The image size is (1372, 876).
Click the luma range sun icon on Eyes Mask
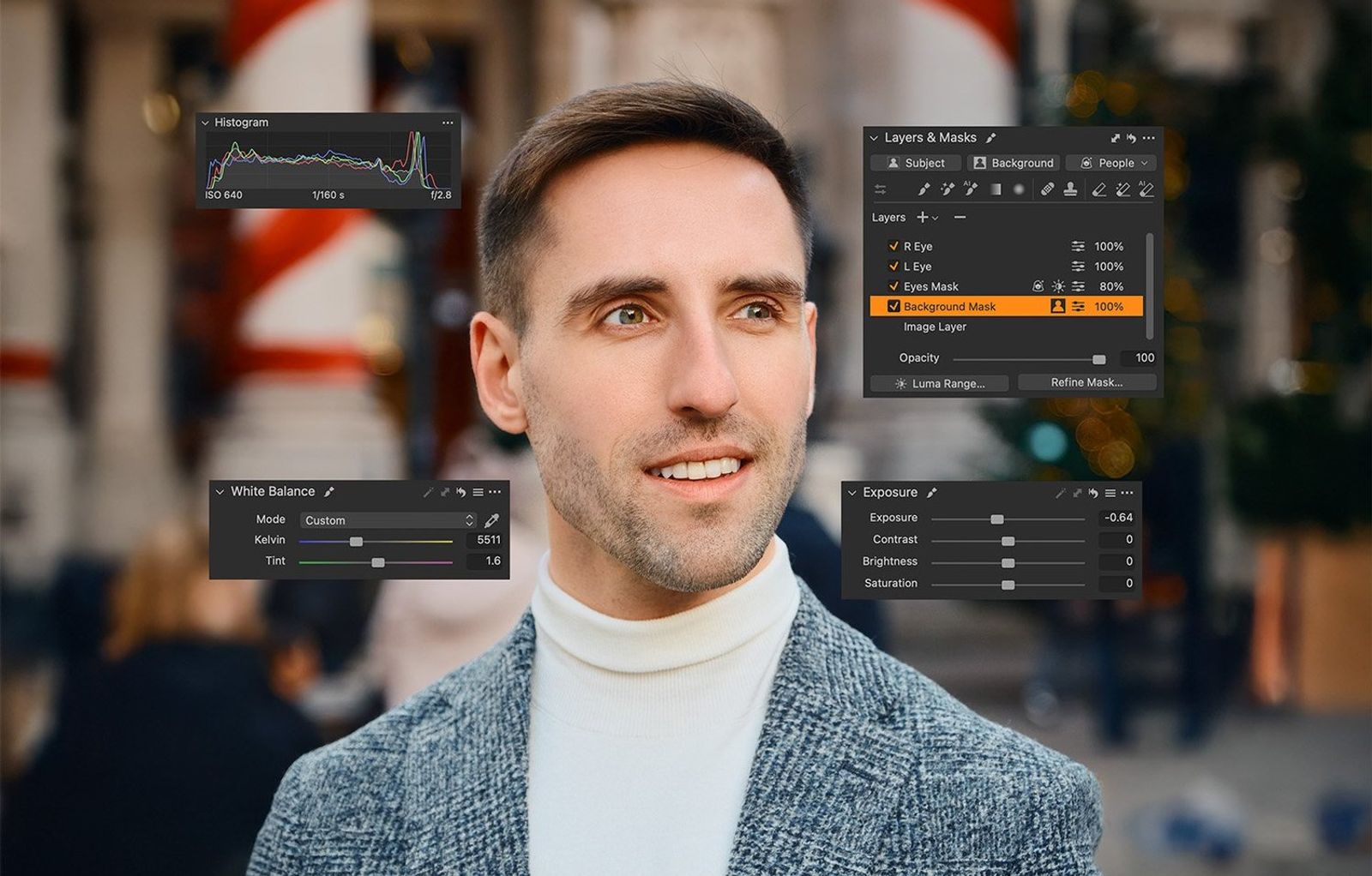[1059, 286]
